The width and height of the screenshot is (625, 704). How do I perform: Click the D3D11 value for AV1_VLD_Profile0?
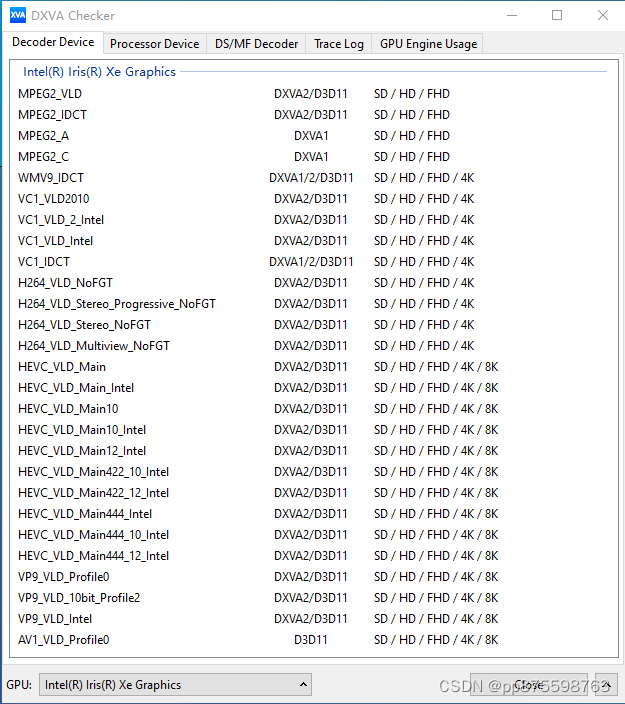(311, 640)
